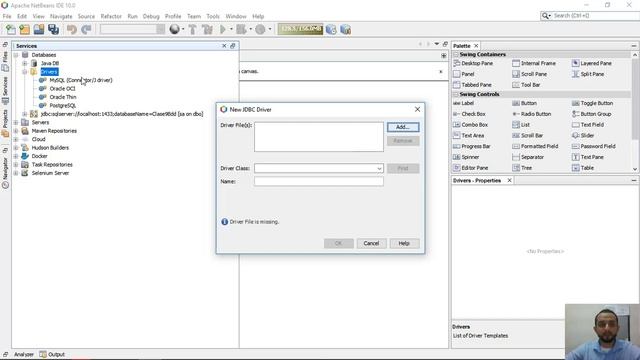Select the Combo Box palette component
The width and height of the screenshot is (640, 360).
tap(471, 124)
